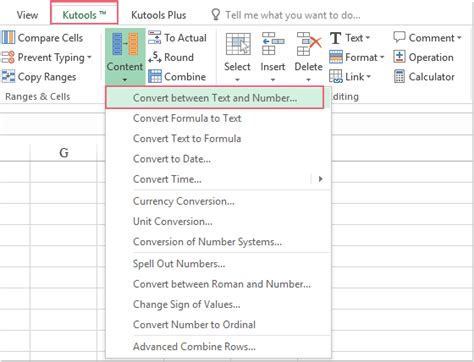The image size is (474, 362).
Task: Select the Copy Ranges tool
Action: [39, 77]
